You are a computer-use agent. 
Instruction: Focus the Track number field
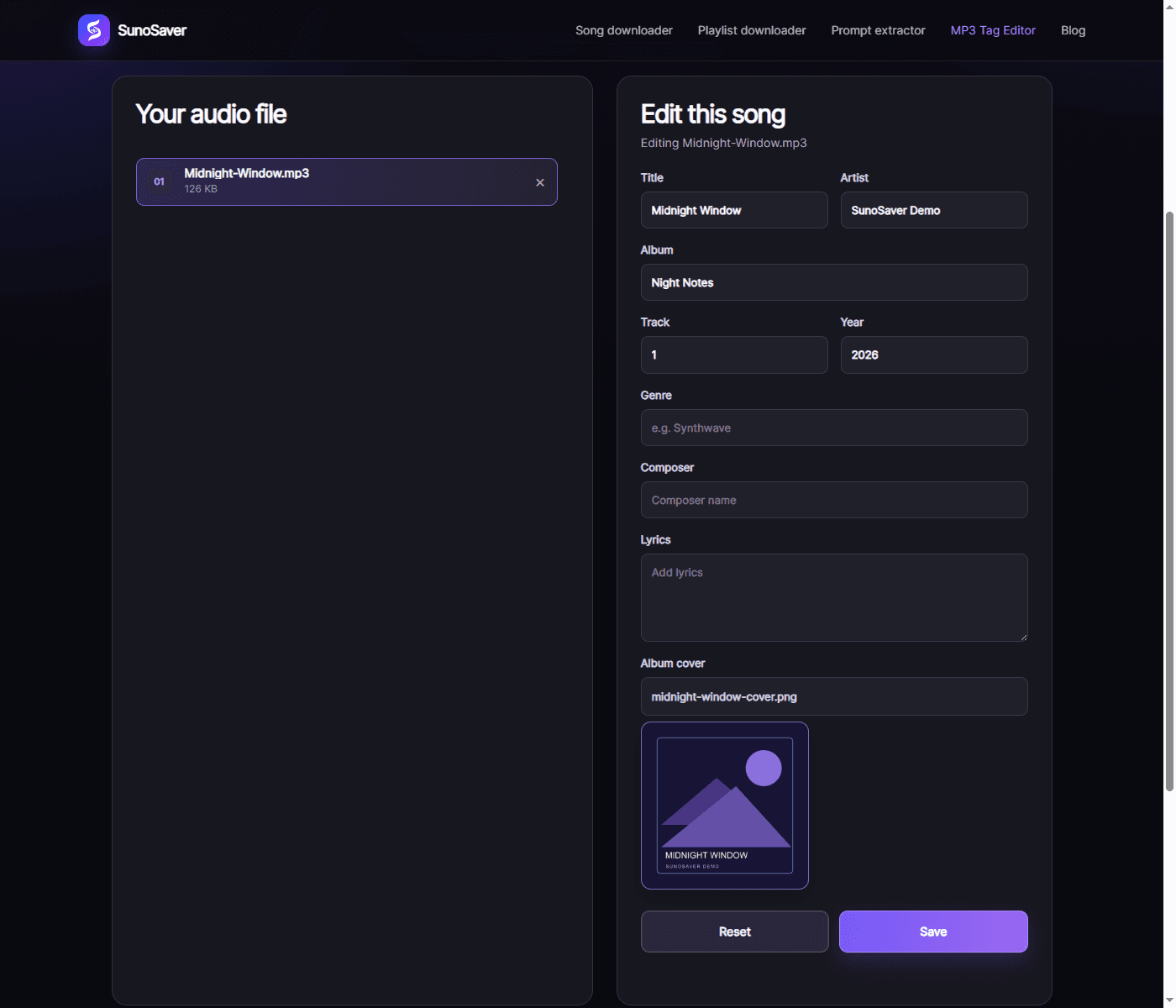click(x=734, y=354)
